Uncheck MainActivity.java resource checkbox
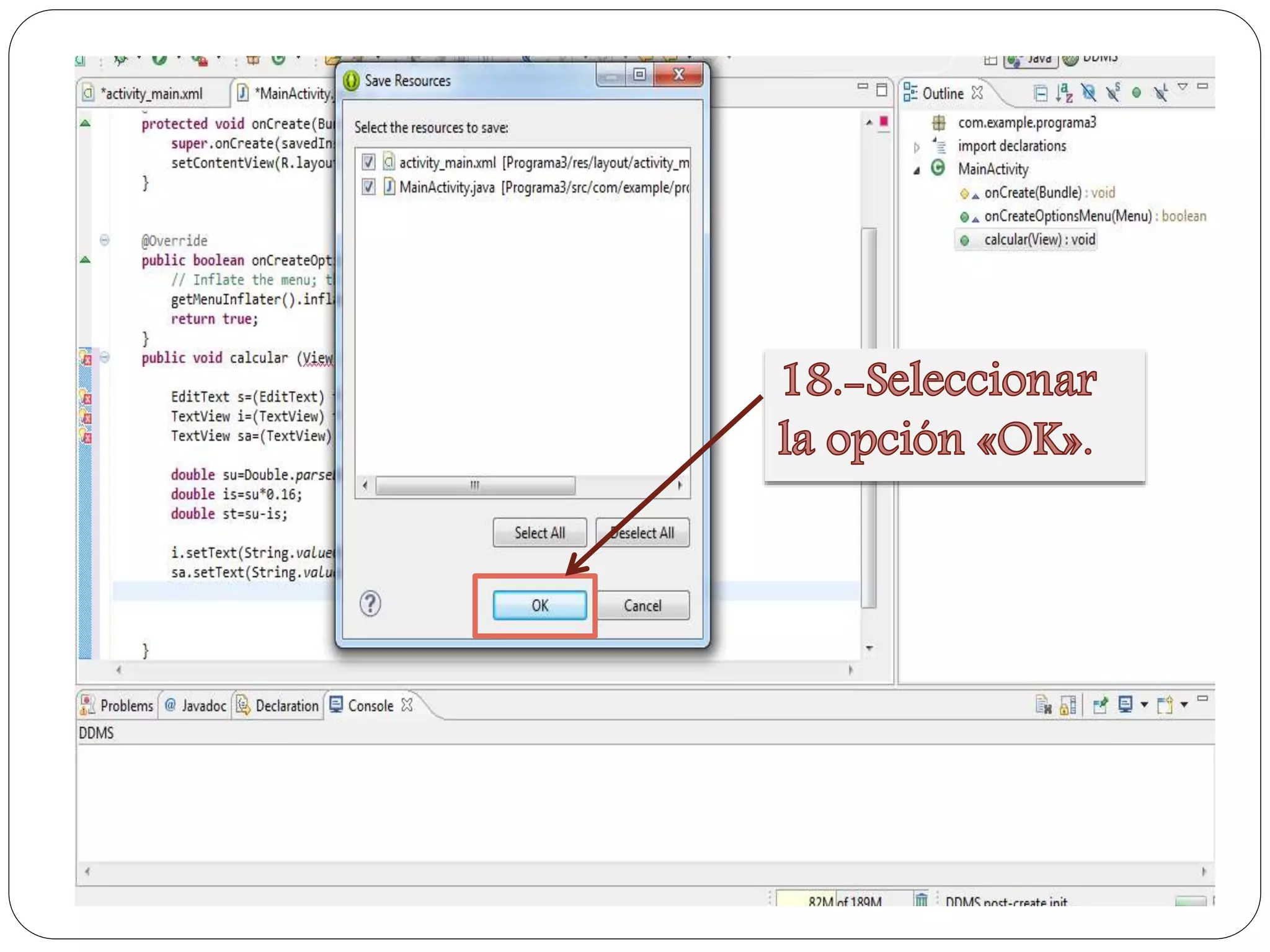This screenshot has width=1270, height=952. tap(368, 187)
